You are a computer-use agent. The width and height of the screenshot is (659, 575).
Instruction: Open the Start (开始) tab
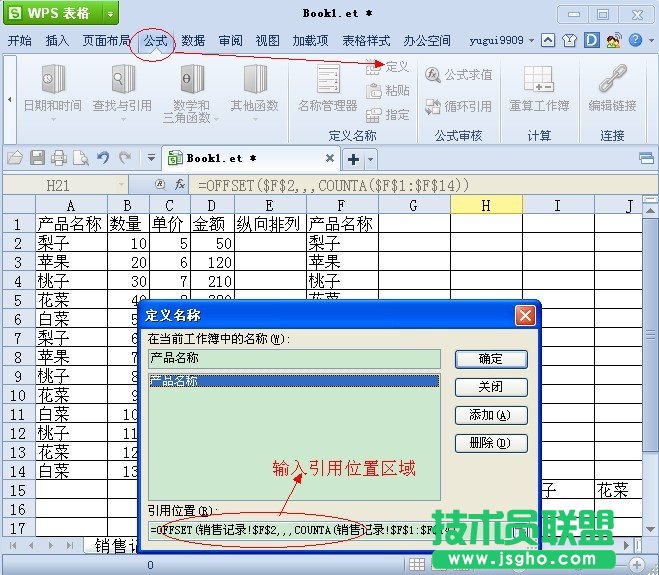[x=19, y=40]
